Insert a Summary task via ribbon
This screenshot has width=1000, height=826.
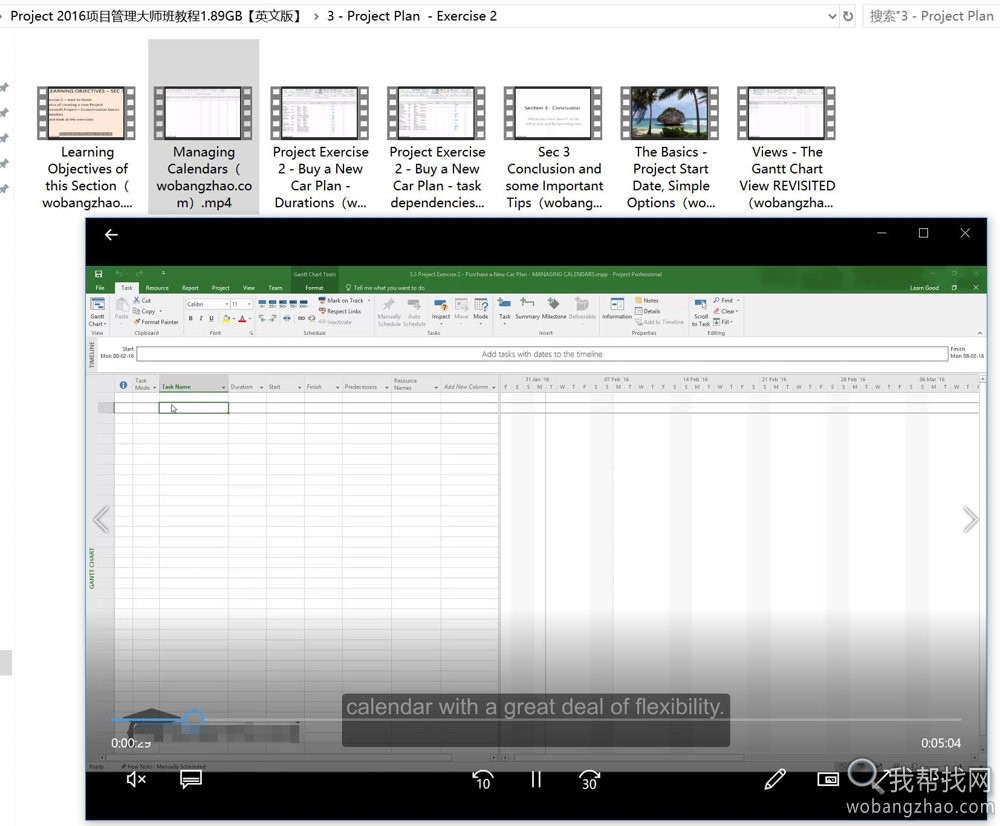pyautogui.click(x=527, y=309)
